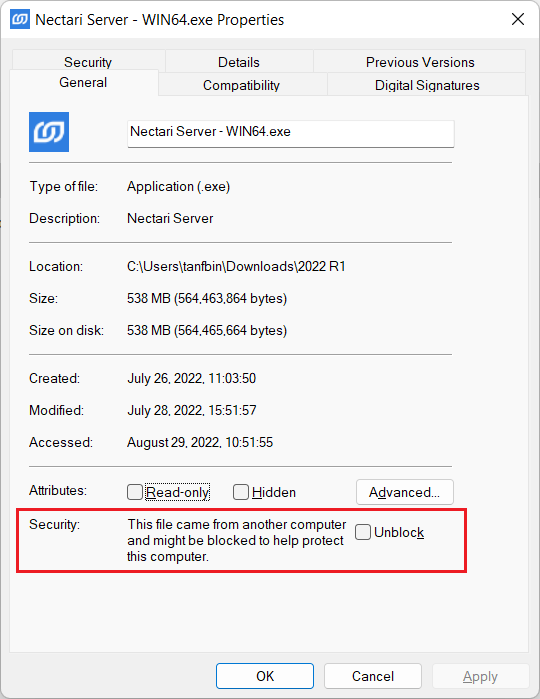Open the Compatibility tab

pyautogui.click(x=242, y=85)
